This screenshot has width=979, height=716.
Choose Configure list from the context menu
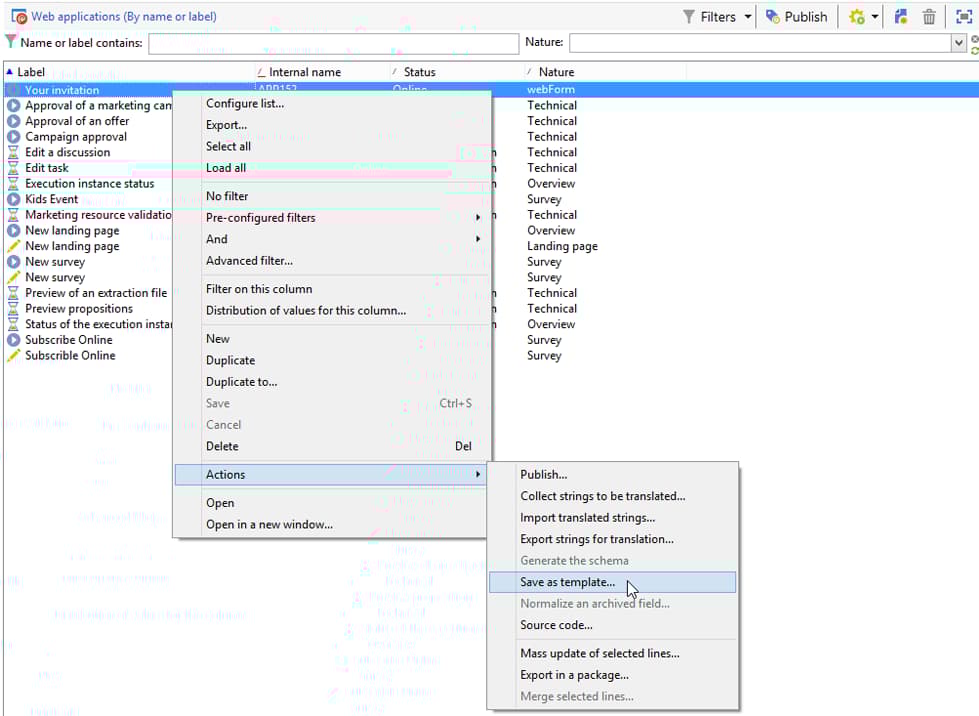(x=262, y=103)
